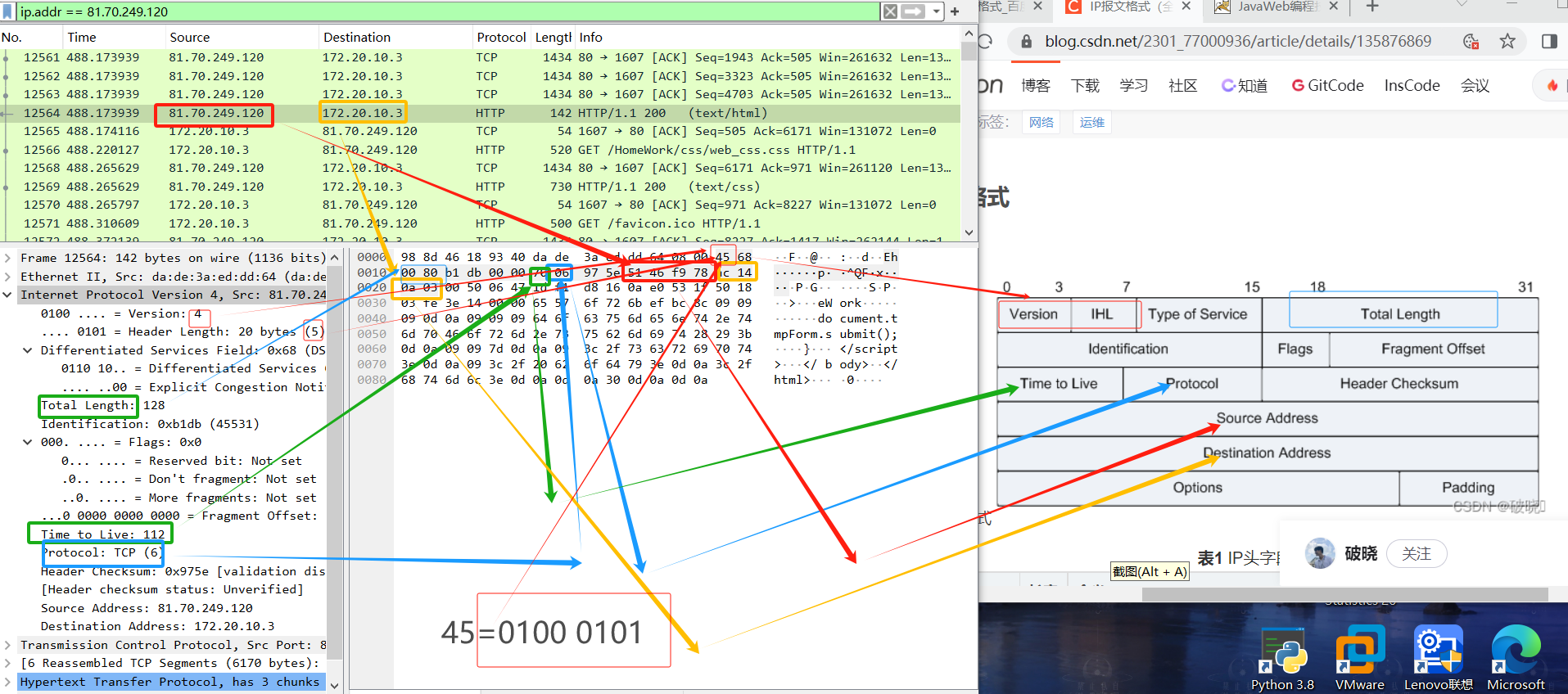
Task: Sort packets by the Info column
Action: (767, 38)
